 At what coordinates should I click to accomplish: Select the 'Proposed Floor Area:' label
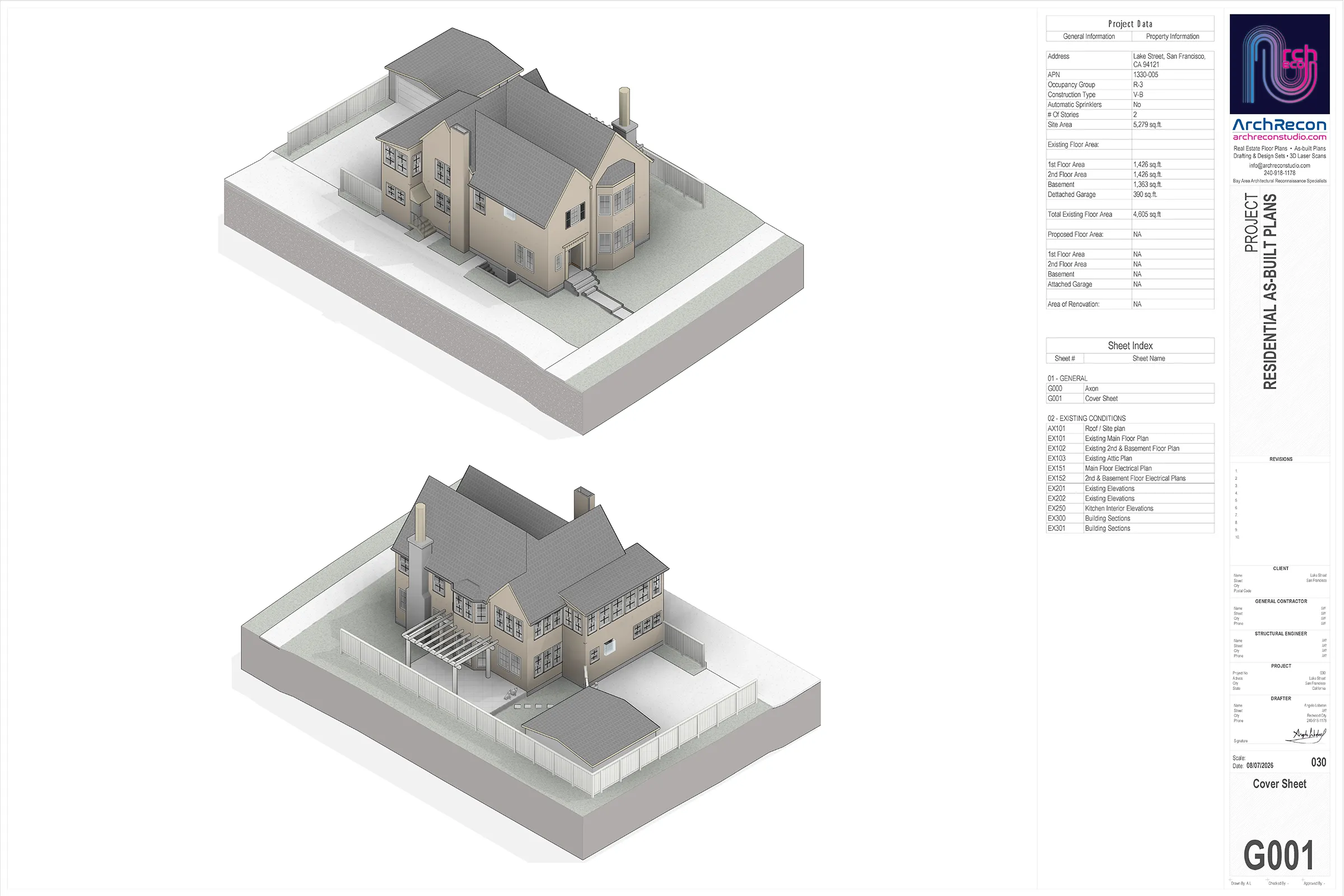pos(1075,235)
